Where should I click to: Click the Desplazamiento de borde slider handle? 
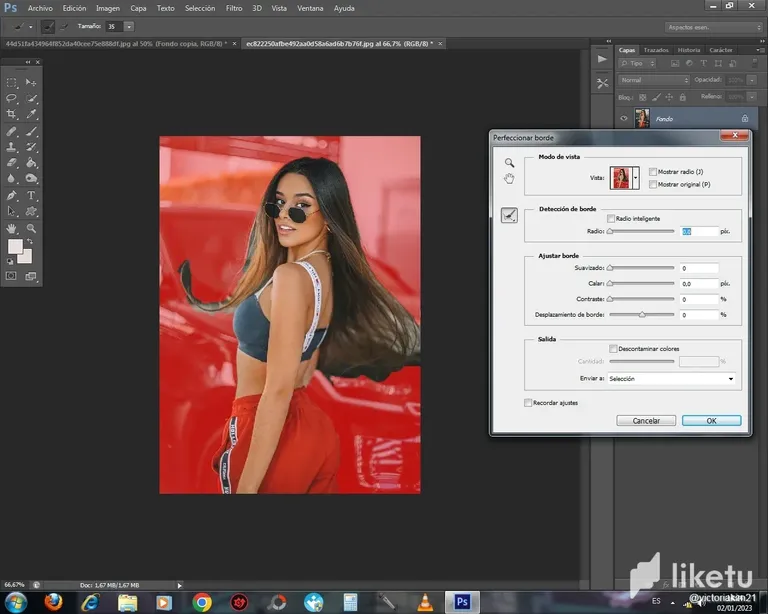(x=642, y=314)
